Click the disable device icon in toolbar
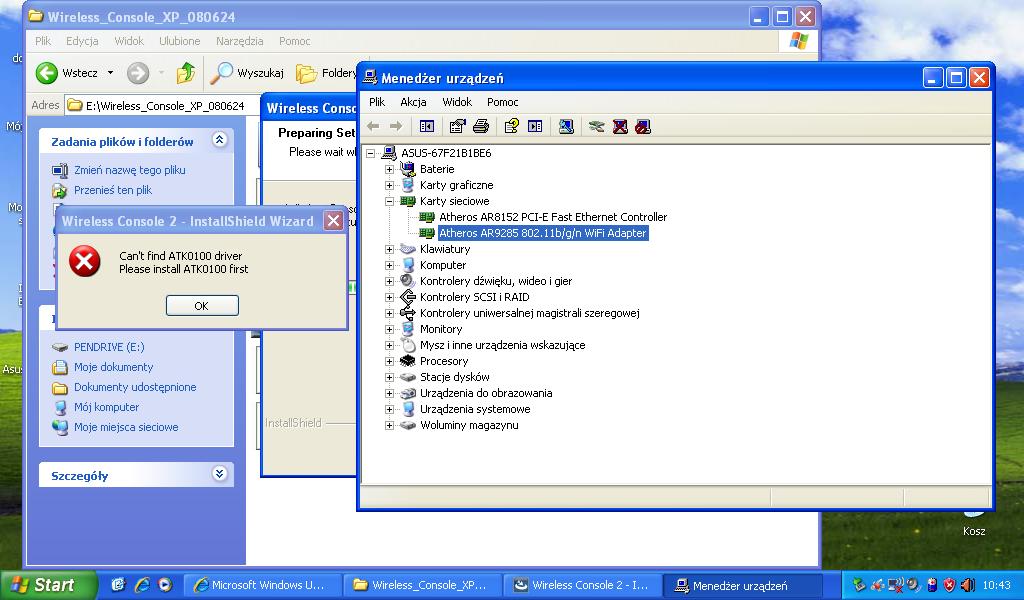The height and width of the screenshot is (600, 1024). pyautogui.click(x=643, y=127)
